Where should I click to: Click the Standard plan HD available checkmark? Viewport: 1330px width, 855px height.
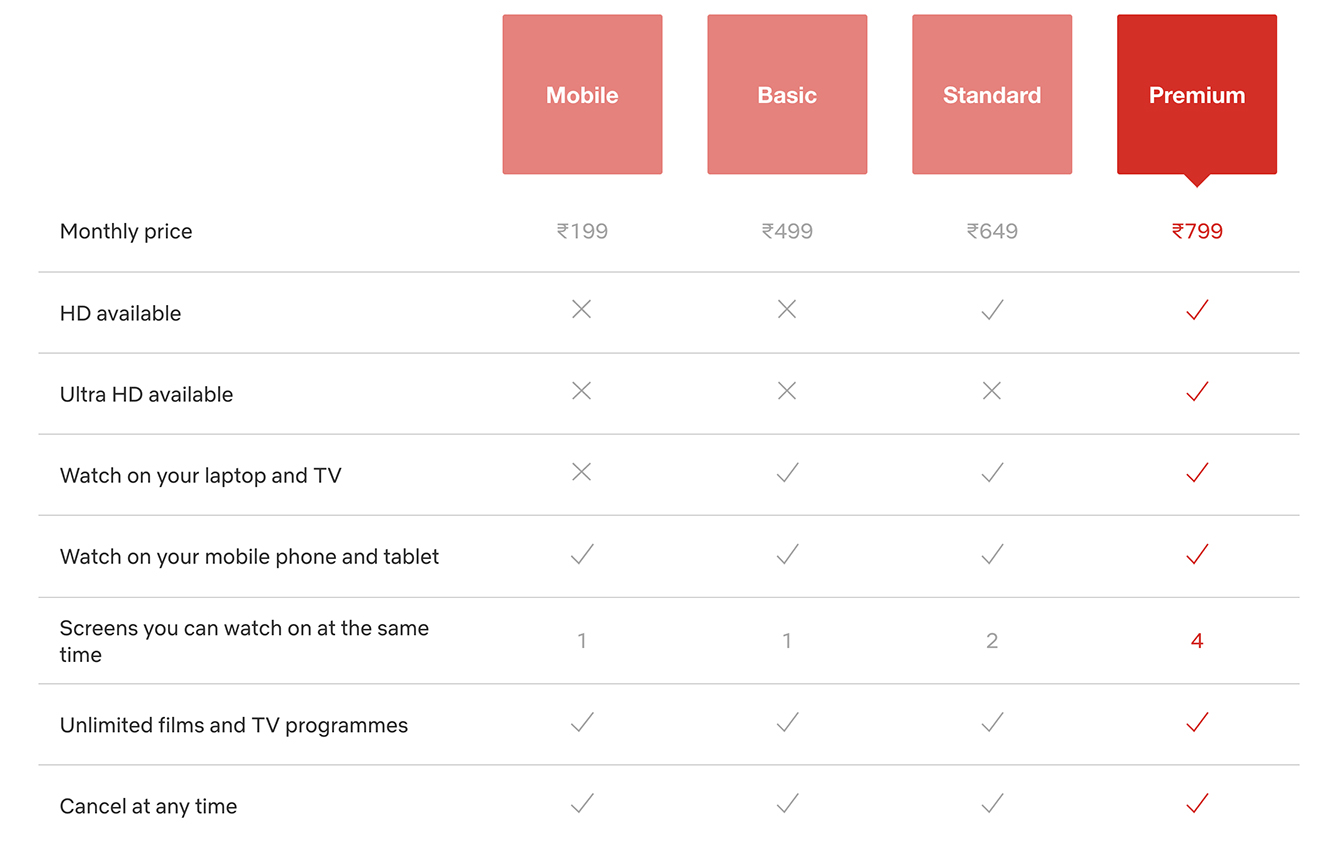(x=992, y=310)
